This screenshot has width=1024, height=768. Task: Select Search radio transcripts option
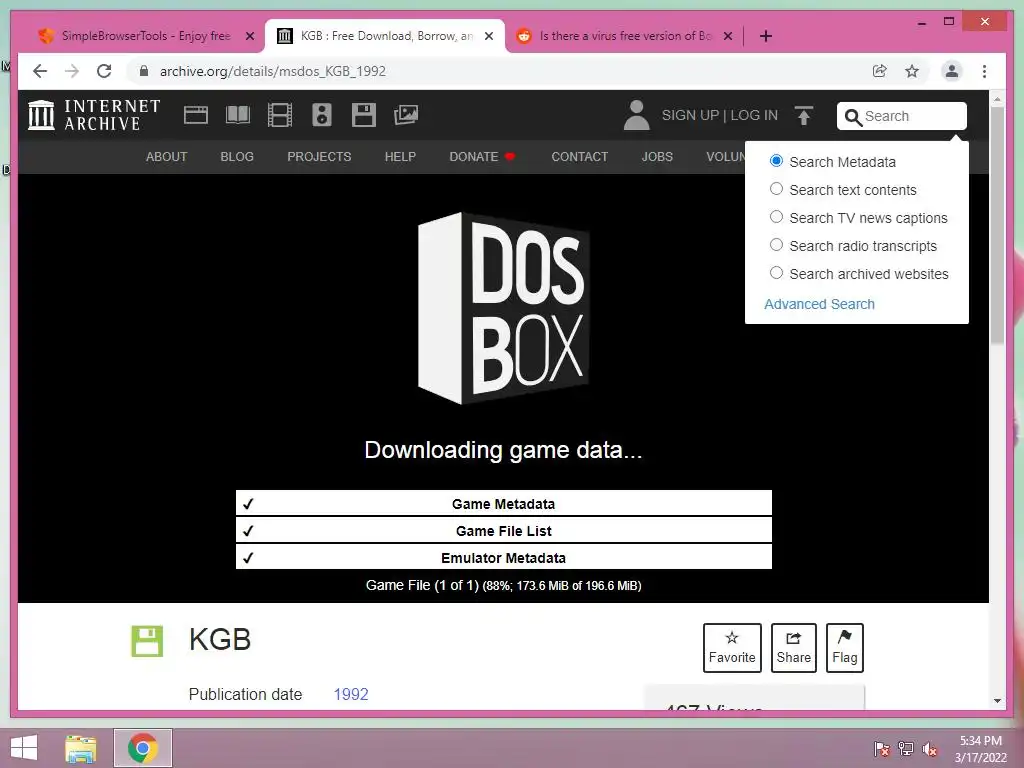click(x=776, y=245)
